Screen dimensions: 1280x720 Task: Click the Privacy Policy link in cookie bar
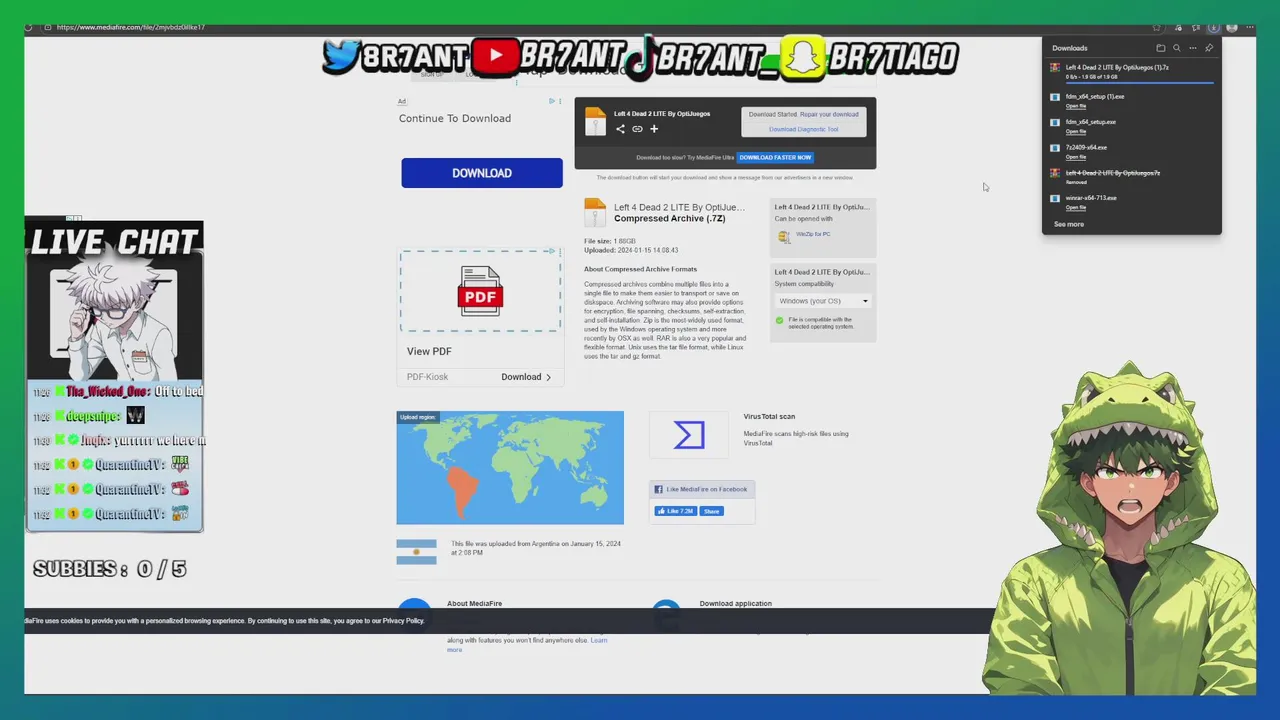403,621
